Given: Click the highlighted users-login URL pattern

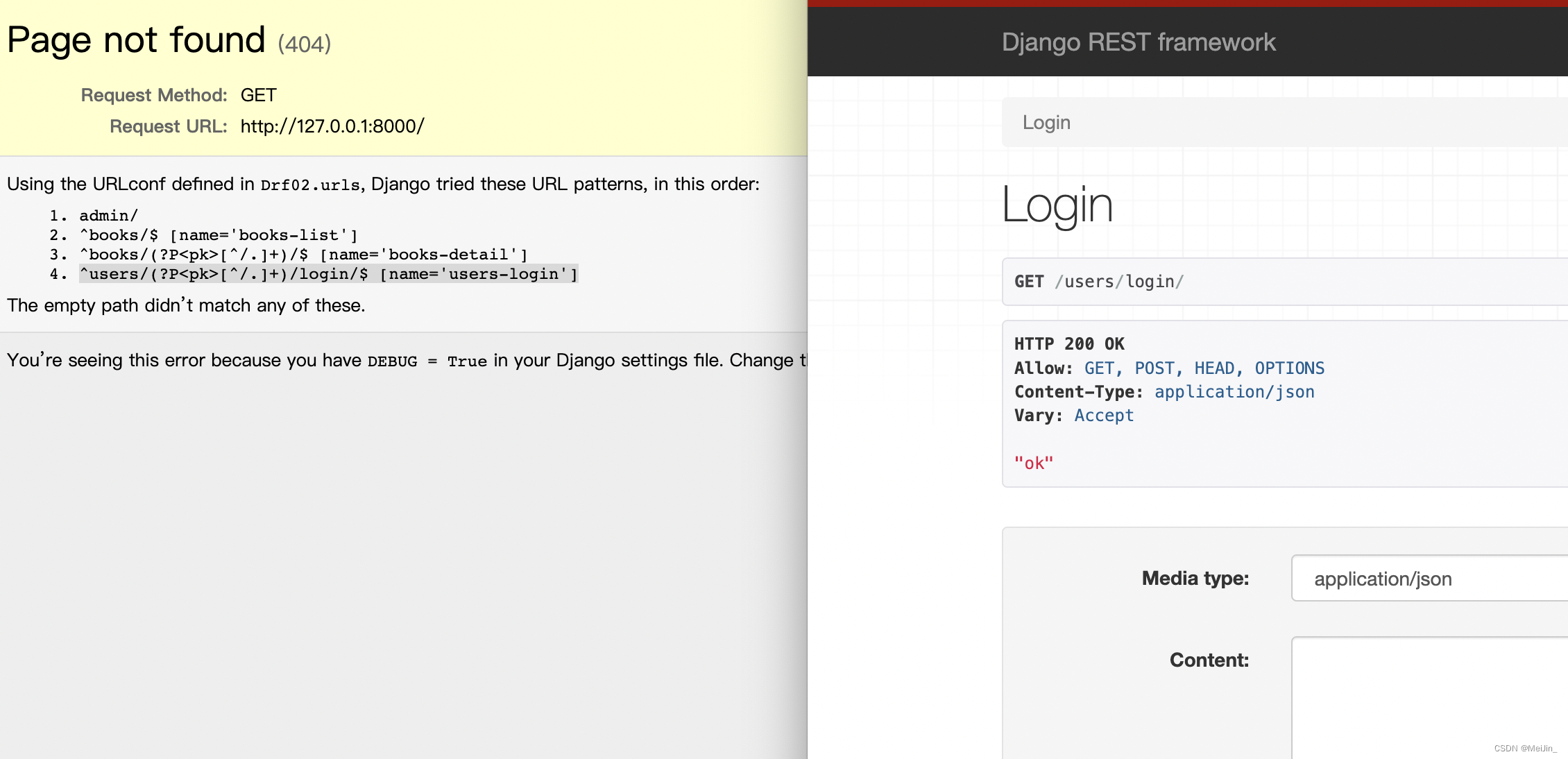Looking at the screenshot, I should tap(328, 274).
